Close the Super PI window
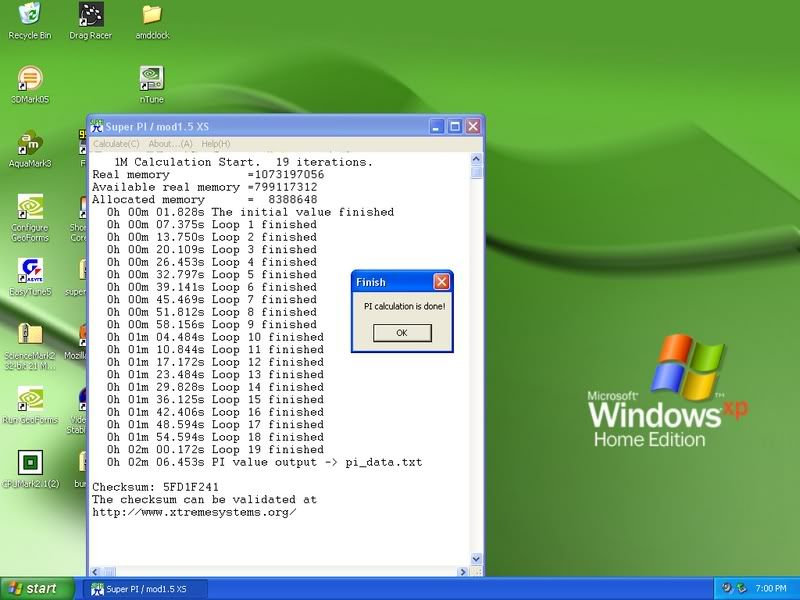This screenshot has height=600, width=800. click(473, 126)
